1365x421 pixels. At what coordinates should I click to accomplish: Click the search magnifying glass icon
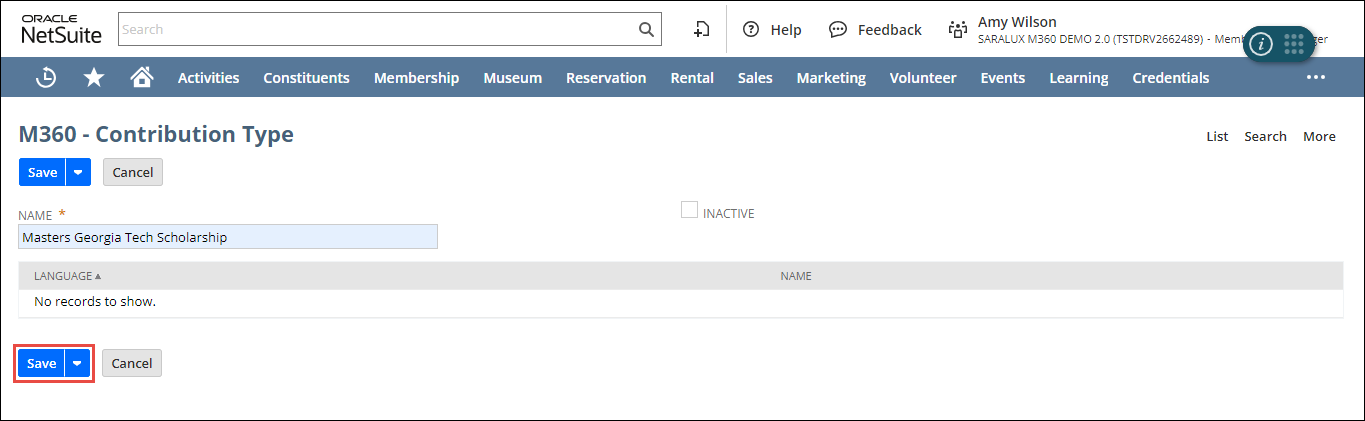click(646, 29)
